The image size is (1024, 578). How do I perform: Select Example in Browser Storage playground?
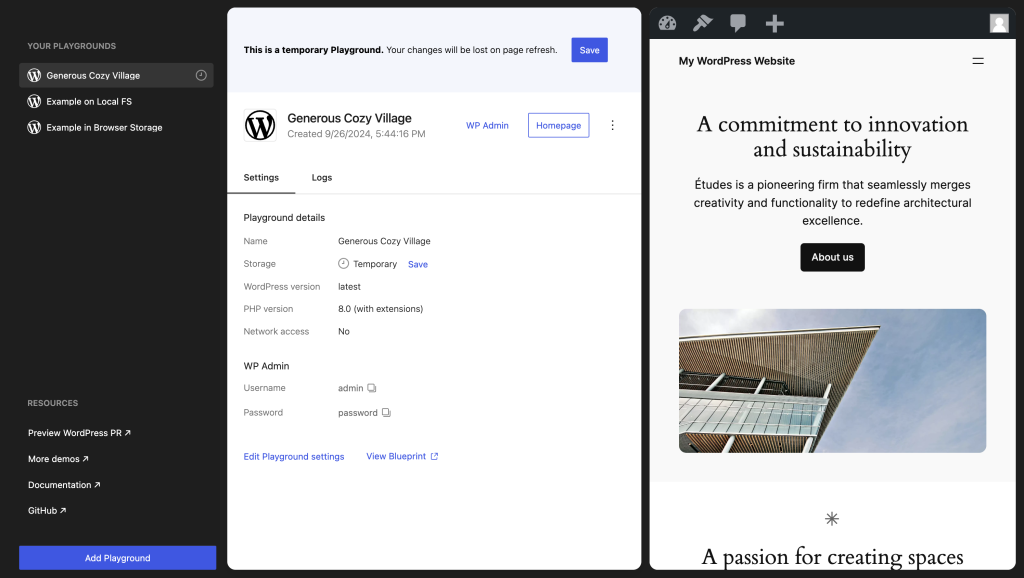116,127
